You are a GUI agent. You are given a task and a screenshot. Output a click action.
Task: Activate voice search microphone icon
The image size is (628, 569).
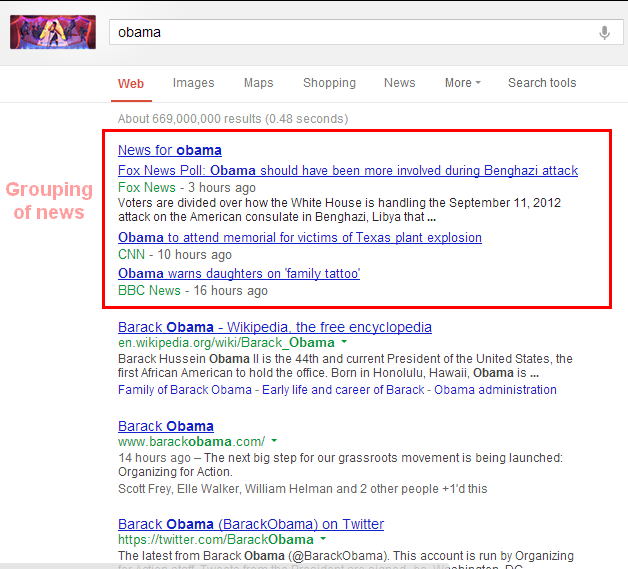point(604,32)
